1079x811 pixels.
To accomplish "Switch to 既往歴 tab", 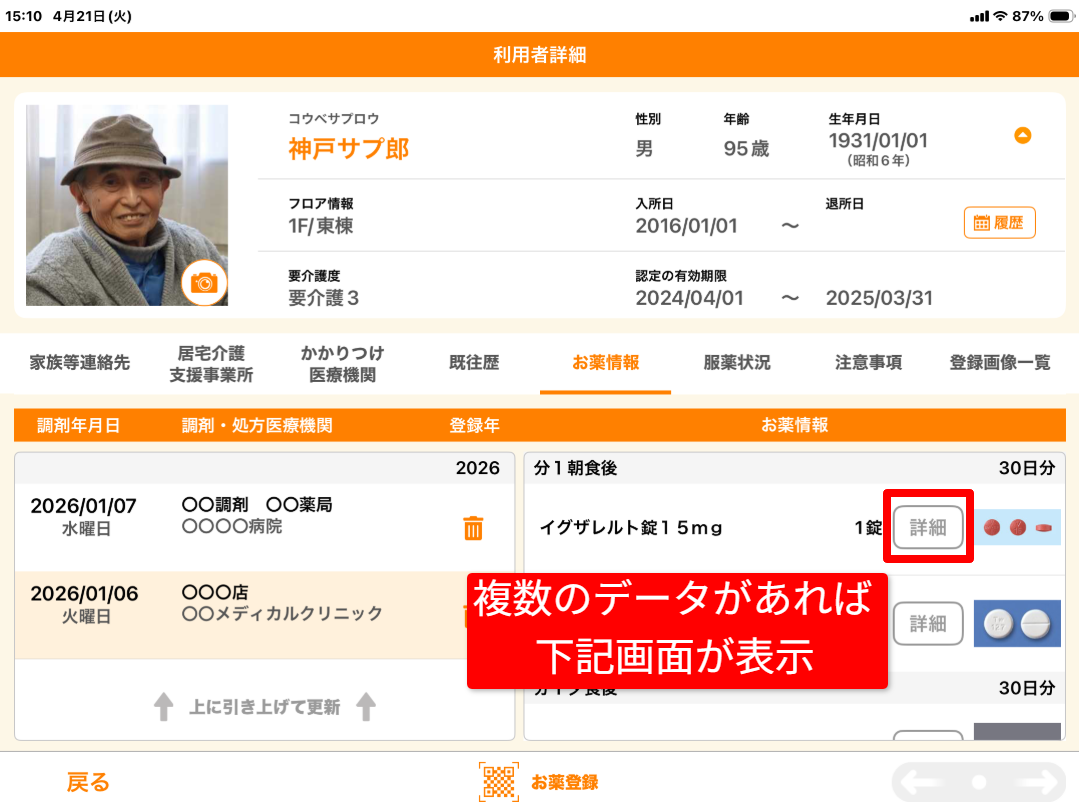I will [474, 363].
